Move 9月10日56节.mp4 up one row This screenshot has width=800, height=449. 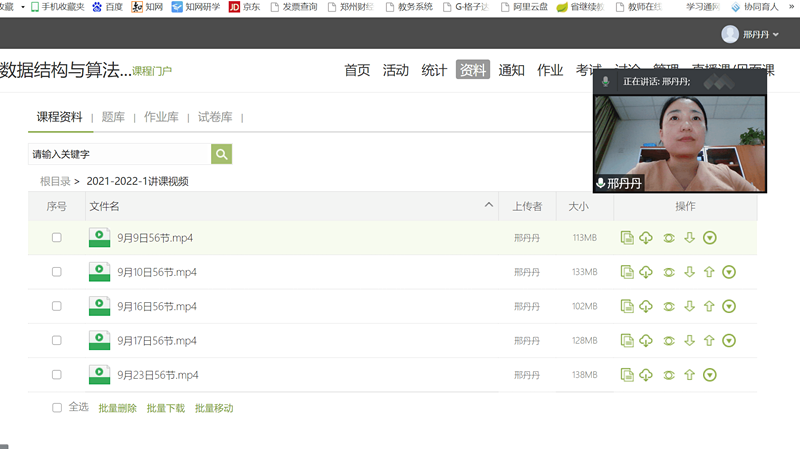point(709,272)
